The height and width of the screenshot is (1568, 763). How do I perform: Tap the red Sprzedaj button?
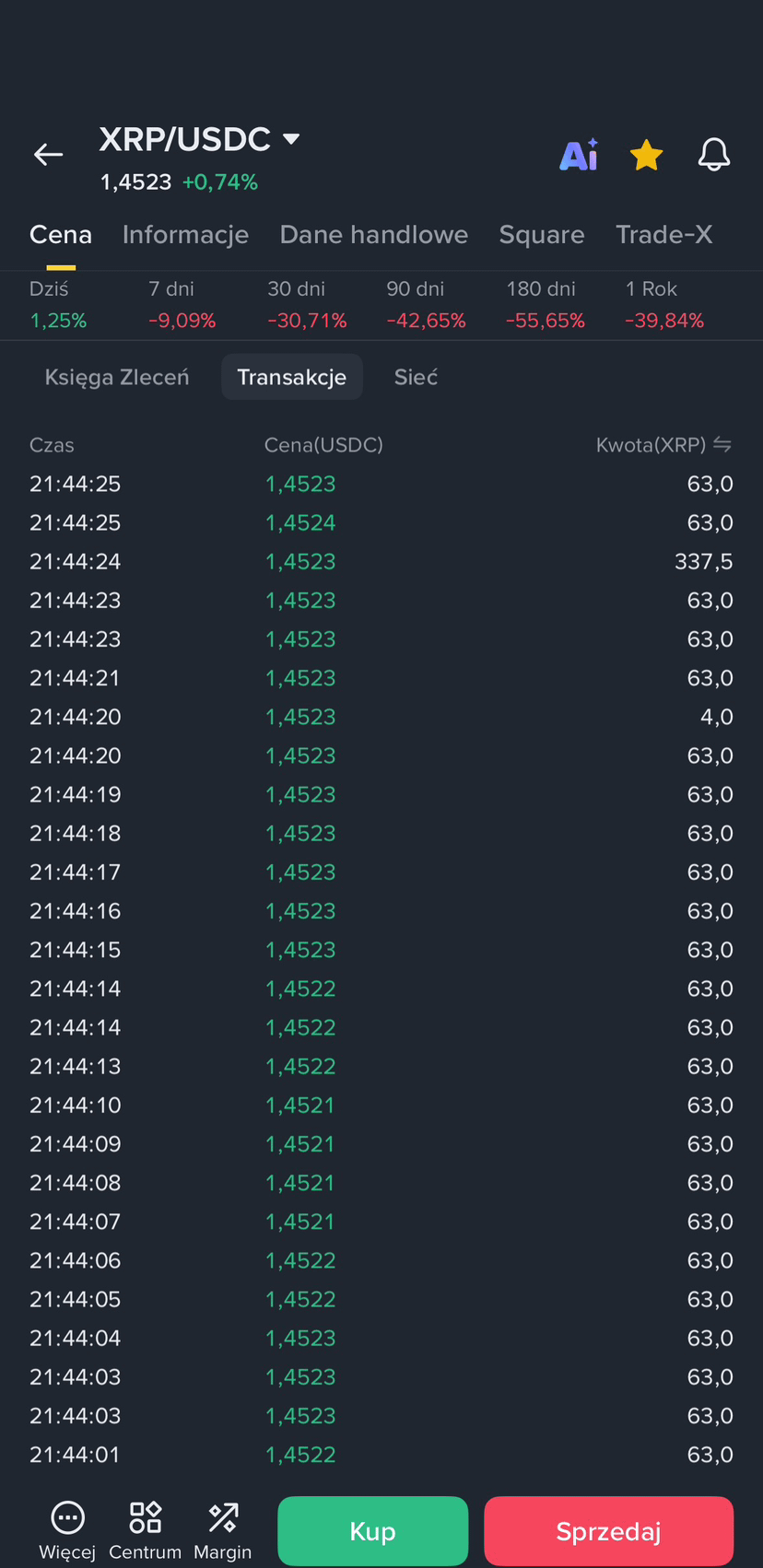pos(608,1531)
